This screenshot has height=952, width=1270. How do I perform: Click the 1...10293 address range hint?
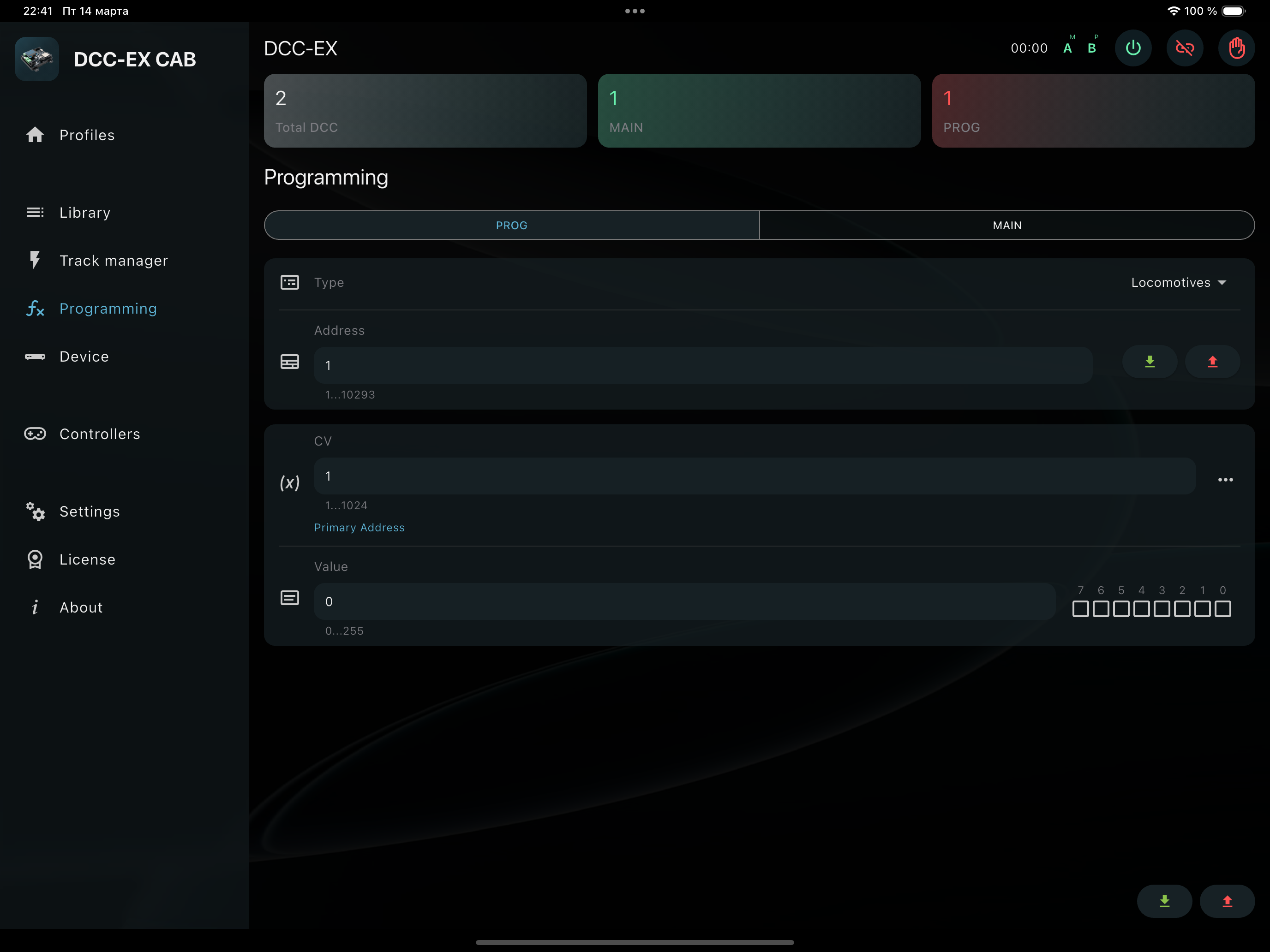[x=350, y=395]
